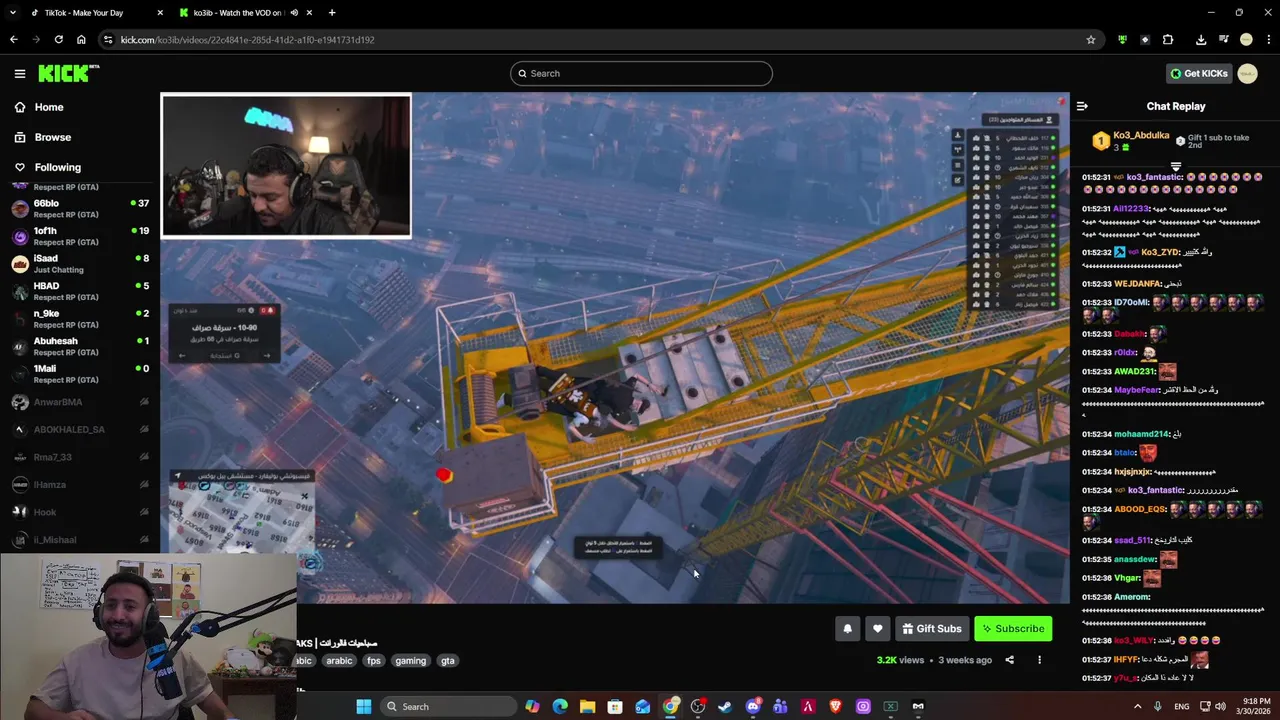Viewport: 1280px width, 720px height.
Task: Share the video via share icon
Action: pyautogui.click(x=1009, y=660)
